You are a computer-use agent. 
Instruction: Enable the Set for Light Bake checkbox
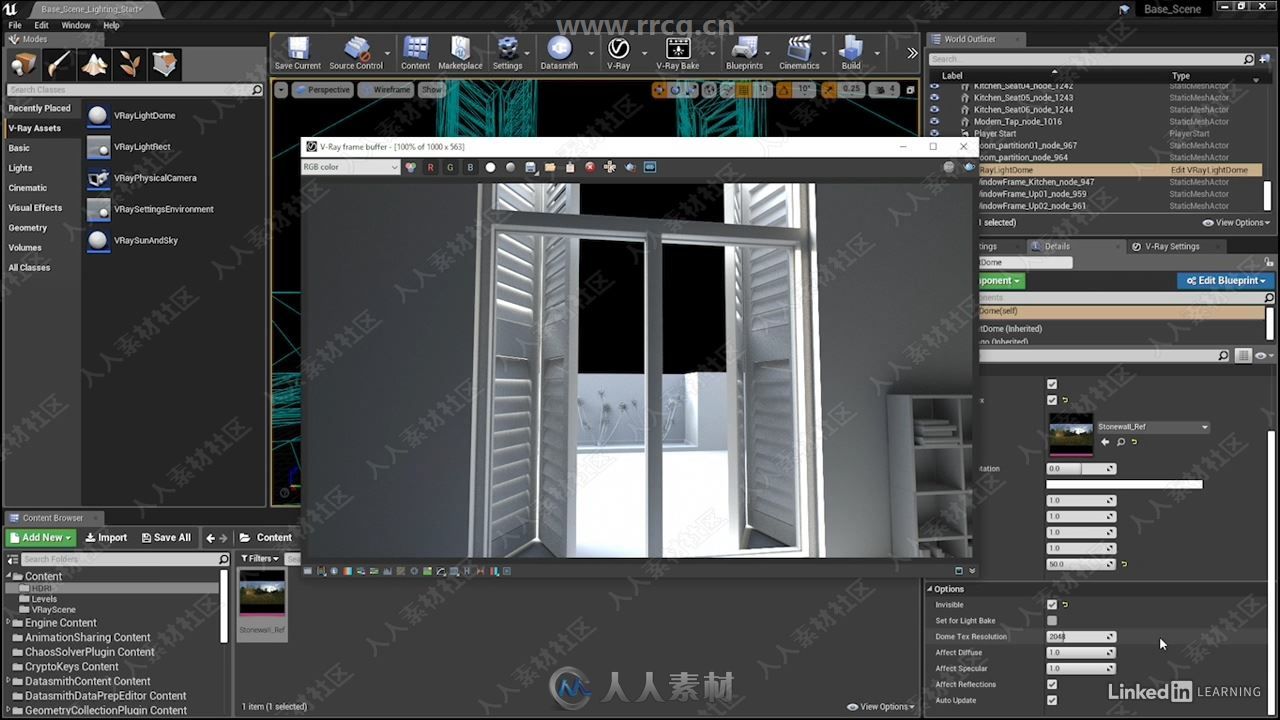point(1051,621)
